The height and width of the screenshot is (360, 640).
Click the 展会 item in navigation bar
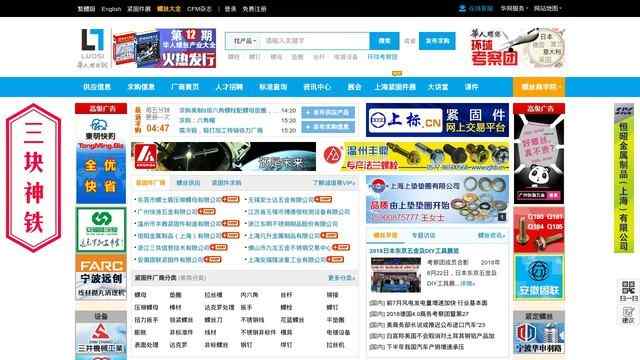(354, 87)
